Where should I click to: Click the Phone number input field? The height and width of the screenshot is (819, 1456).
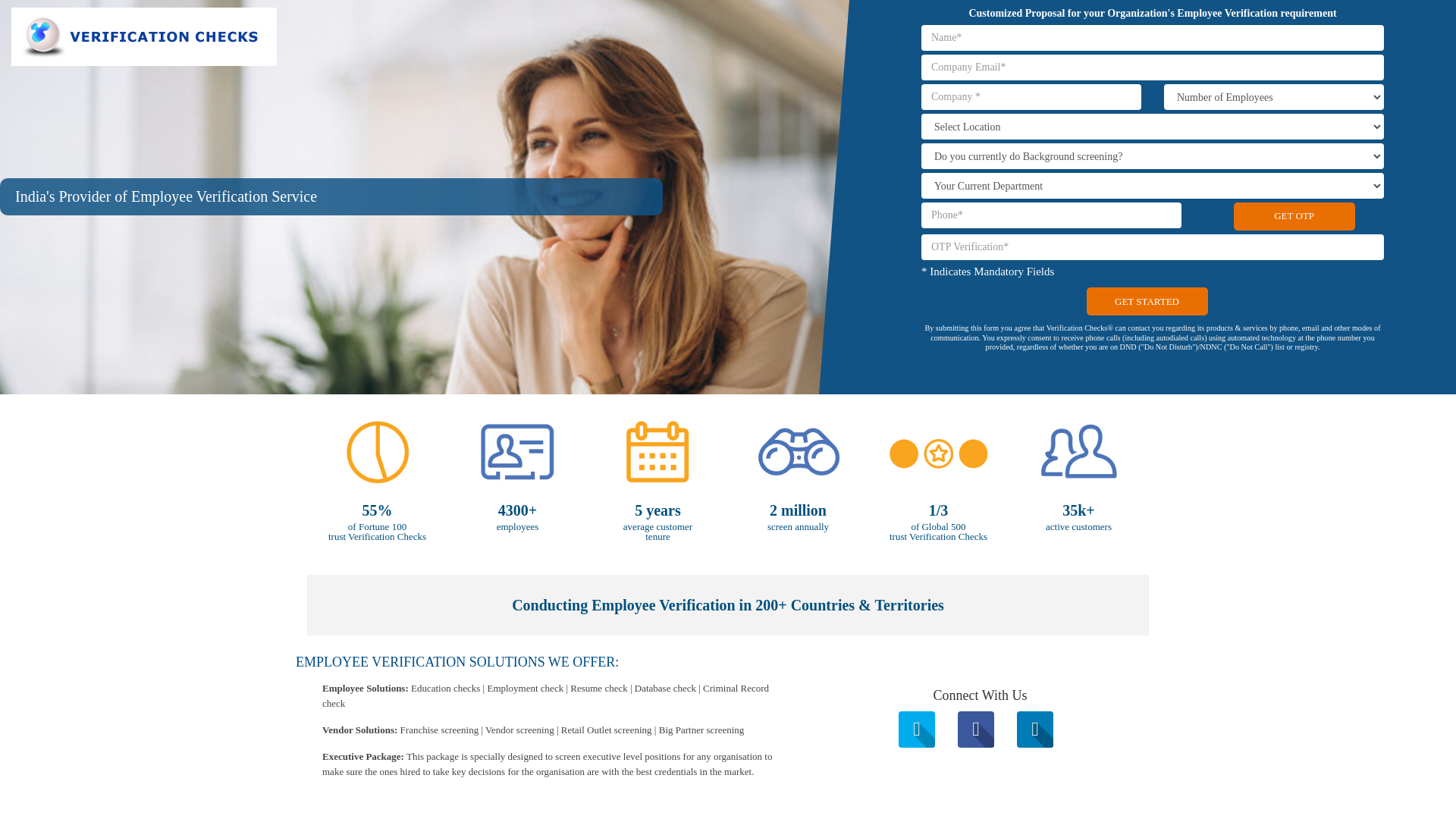(x=1051, y=215)
